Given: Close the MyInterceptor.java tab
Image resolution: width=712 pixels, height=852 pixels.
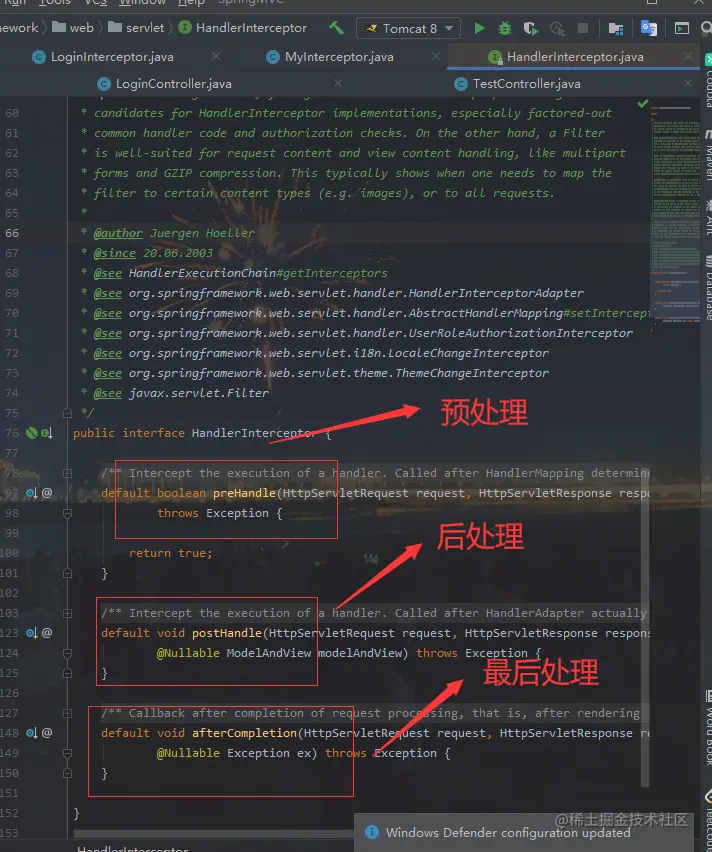Looking at the screenshot, I should 436,56.
